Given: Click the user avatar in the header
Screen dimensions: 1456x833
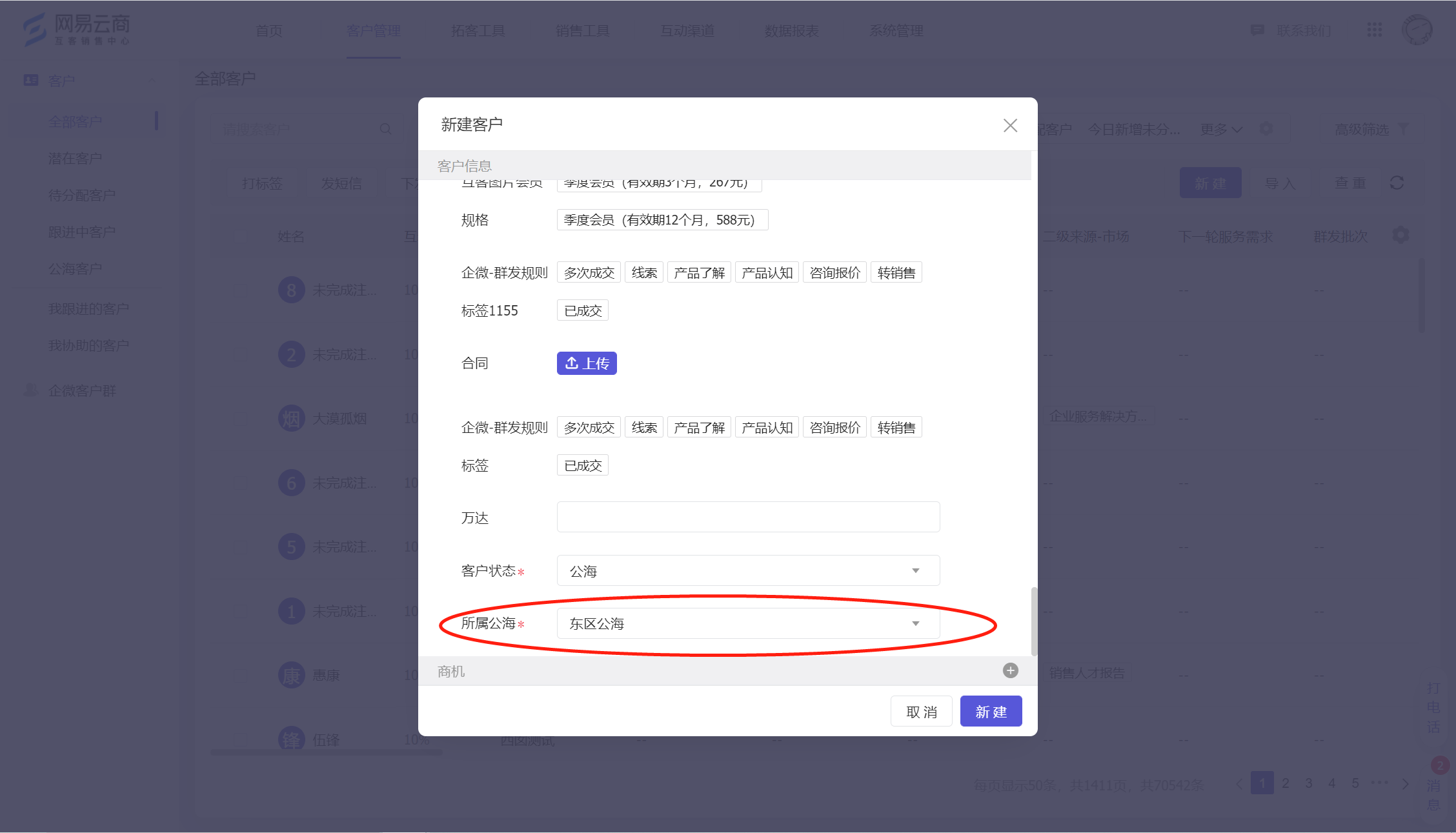Looking at the screenshot, I should pyautogui.click(x=1417, y=30).
